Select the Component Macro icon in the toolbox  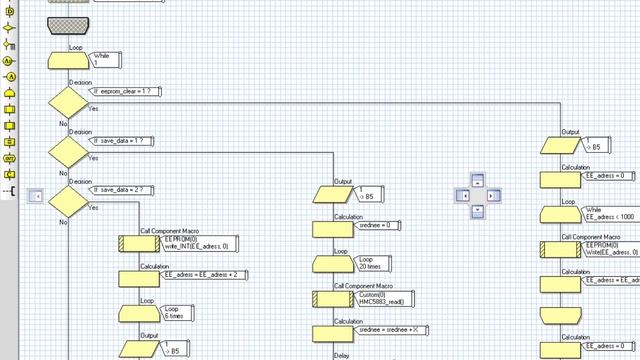pos(9,126)
